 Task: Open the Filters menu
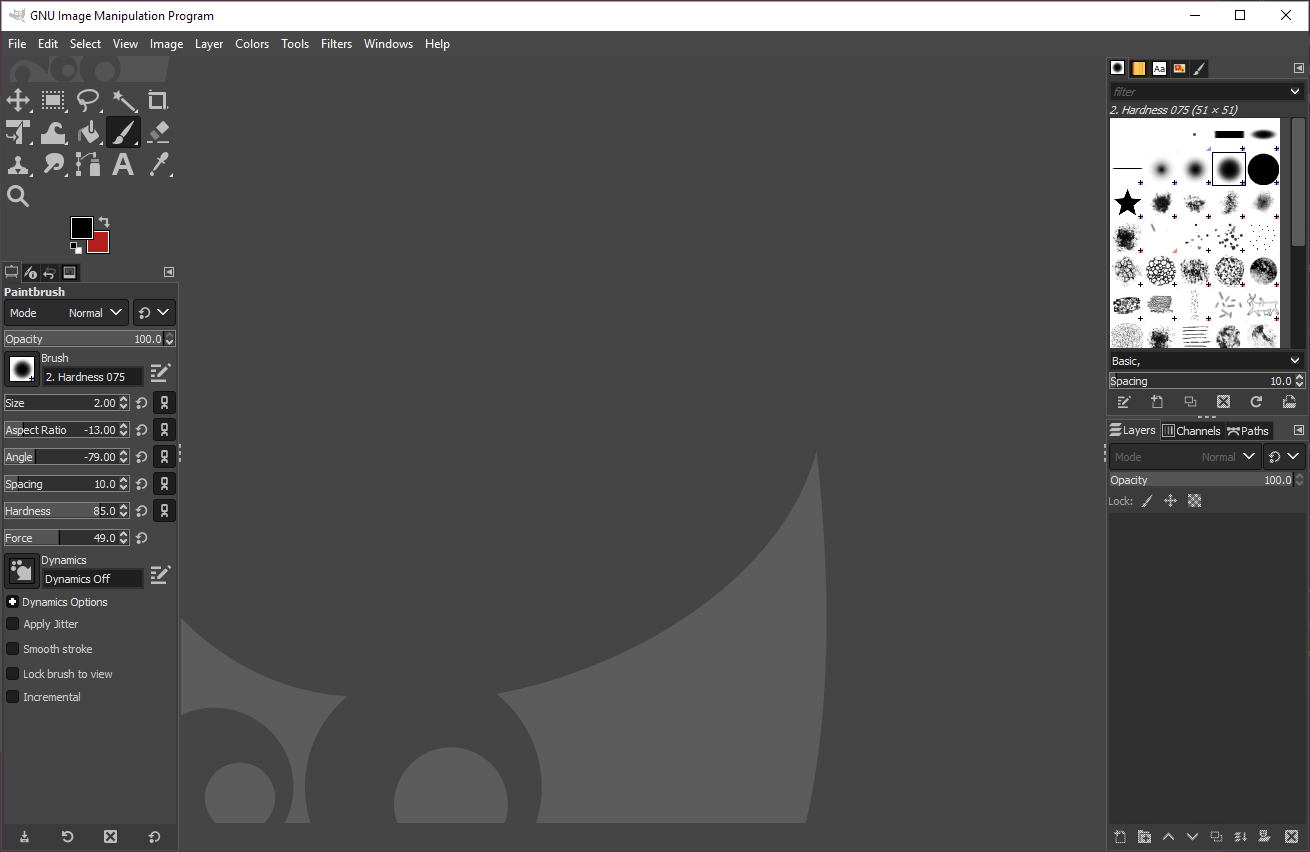(x=336, y=44)
